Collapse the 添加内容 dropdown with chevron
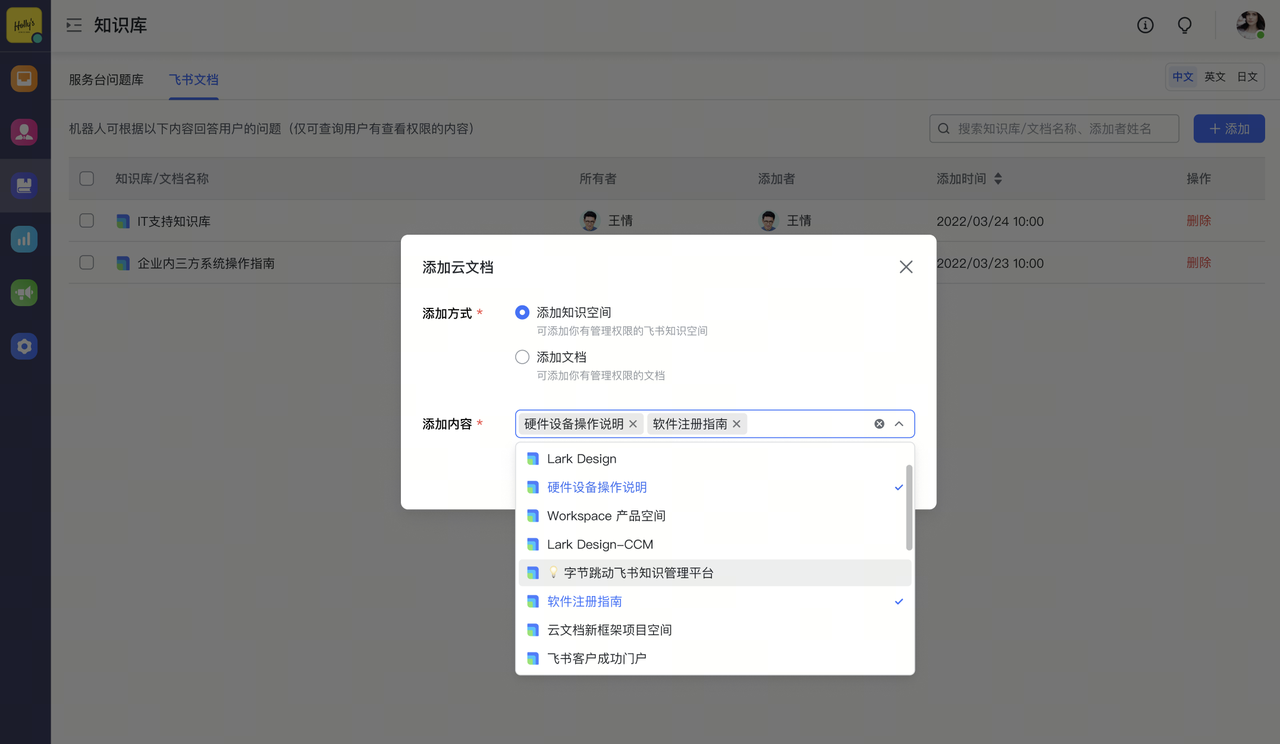 899,424
